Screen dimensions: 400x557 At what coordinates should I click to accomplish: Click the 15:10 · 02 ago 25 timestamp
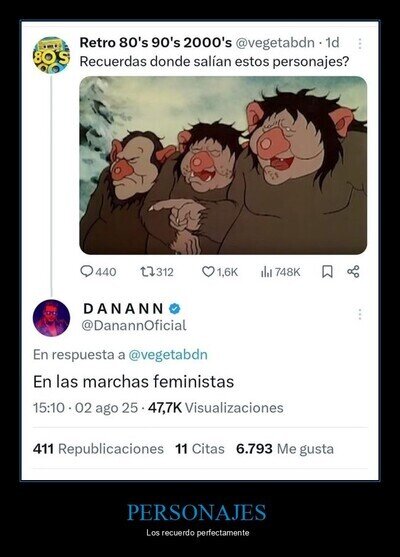[85, 408]
